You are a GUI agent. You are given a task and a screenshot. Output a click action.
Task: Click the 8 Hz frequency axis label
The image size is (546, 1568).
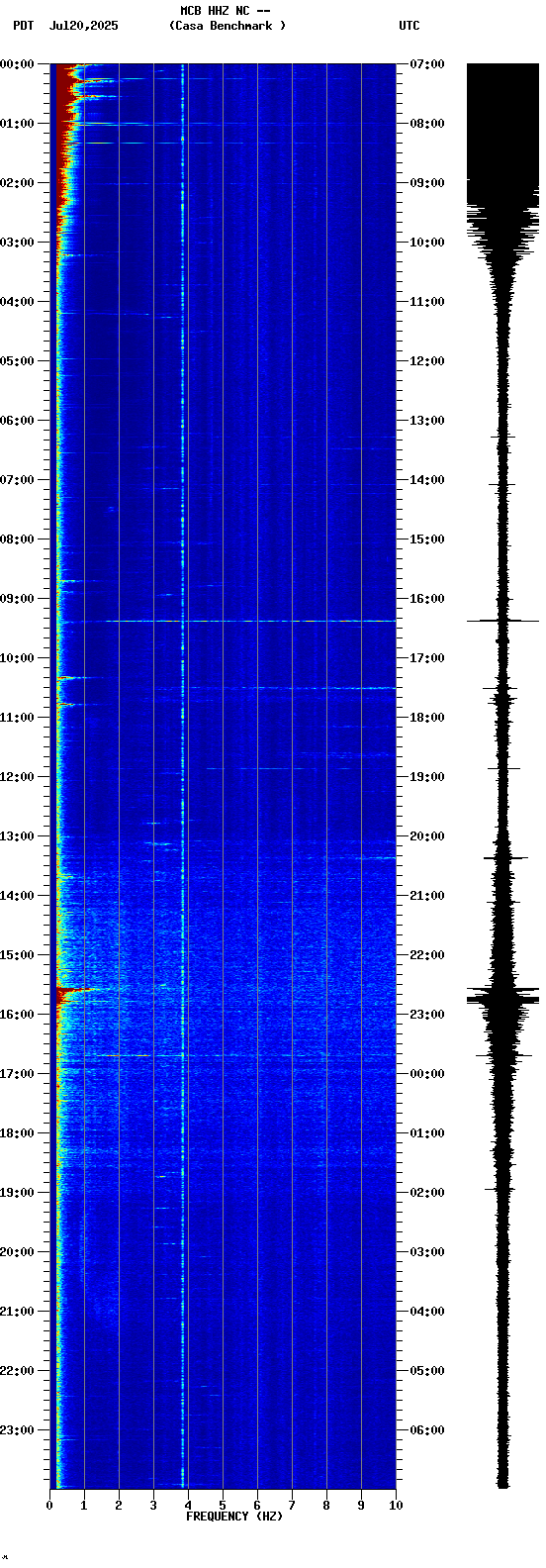[326, 1506]
